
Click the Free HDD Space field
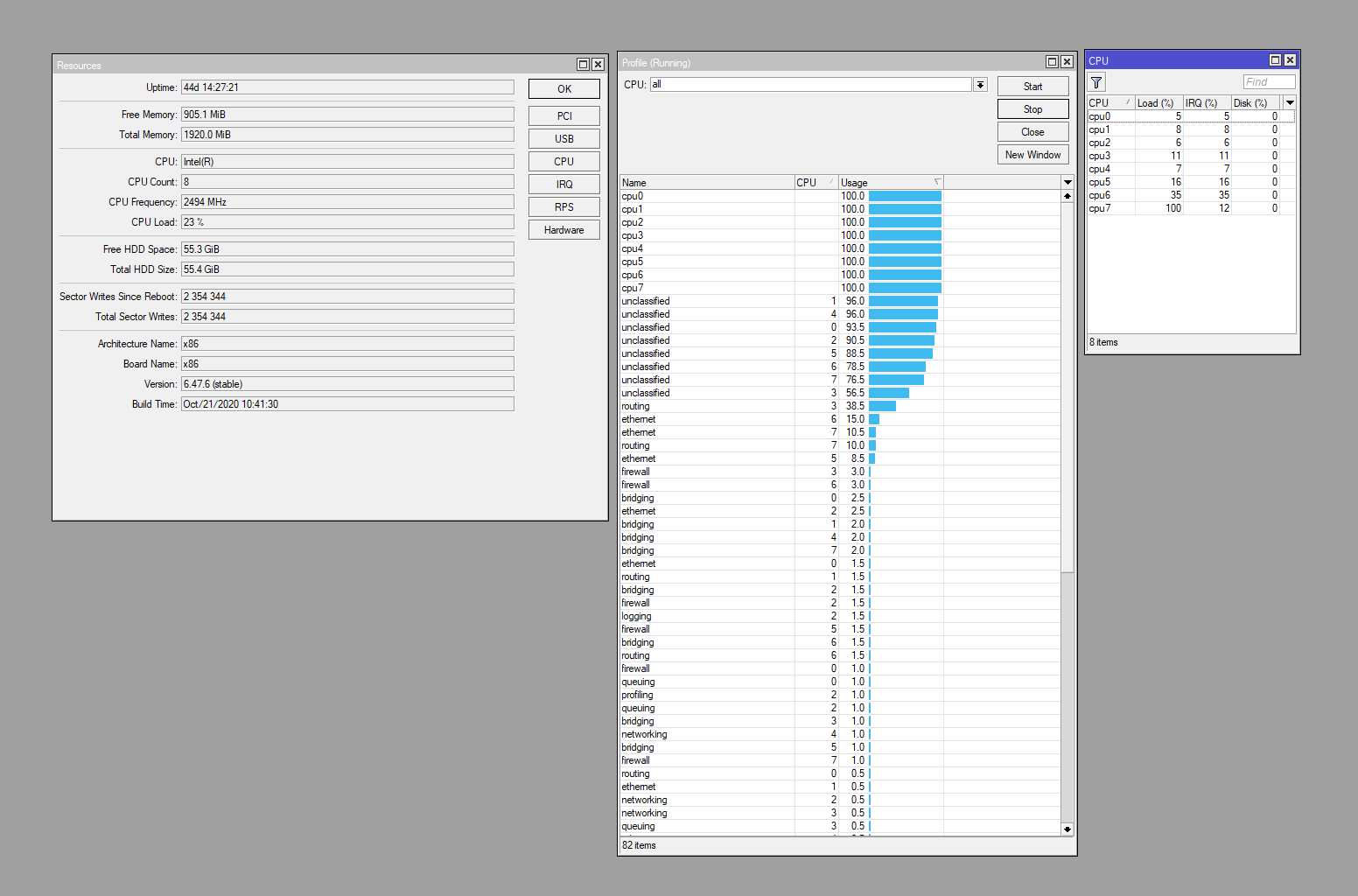pyautogui.click(x=347, y=249)
